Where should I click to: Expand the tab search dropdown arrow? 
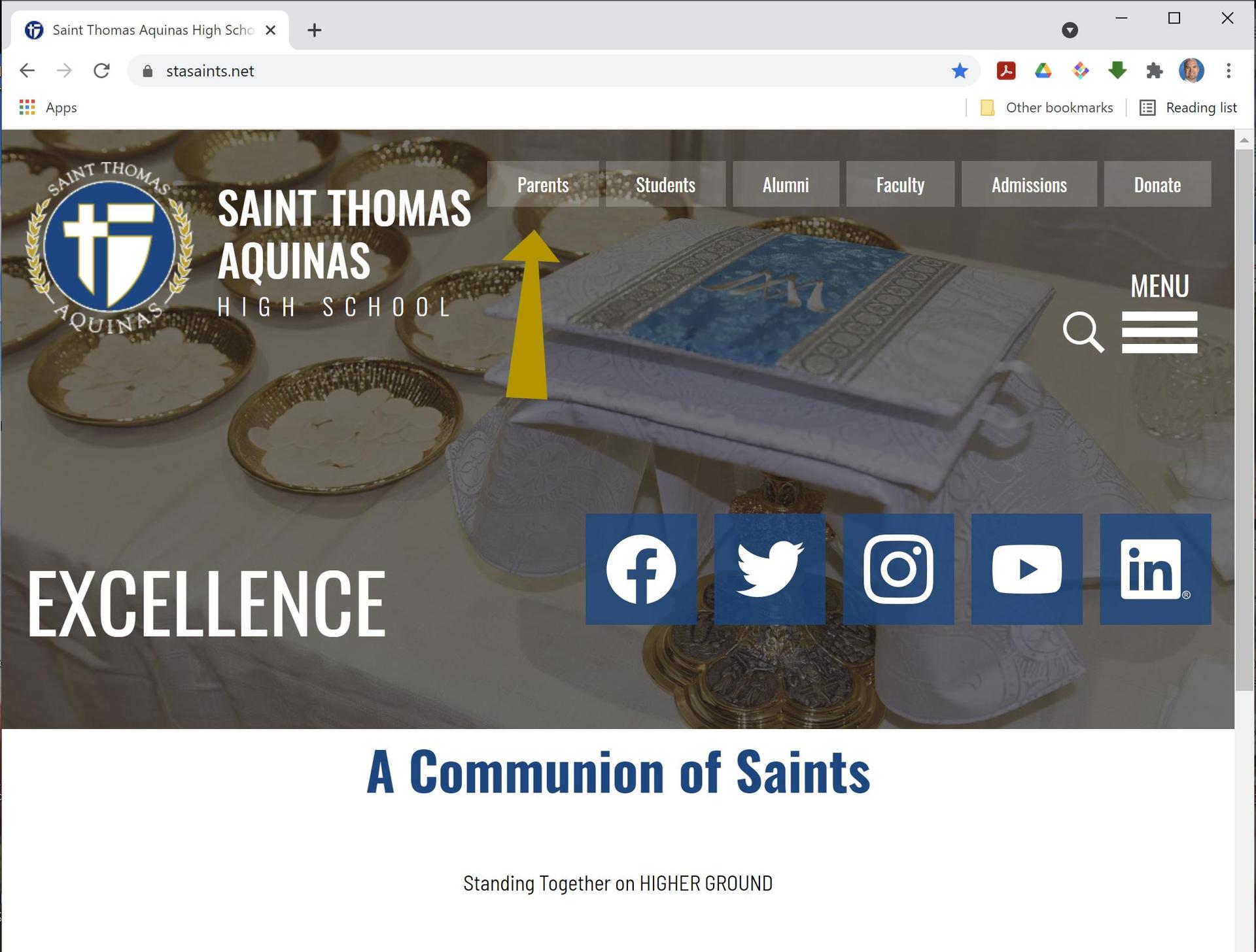tap(1070, 30)
